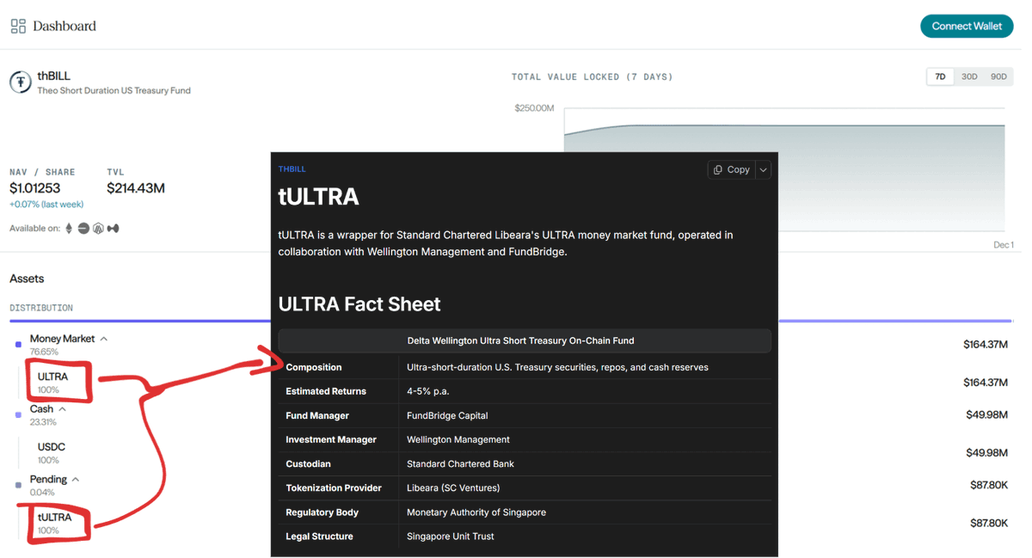
Task: Select the tULTRA asset under Pending
Action: pyautogui.click(x=55, y=517)
